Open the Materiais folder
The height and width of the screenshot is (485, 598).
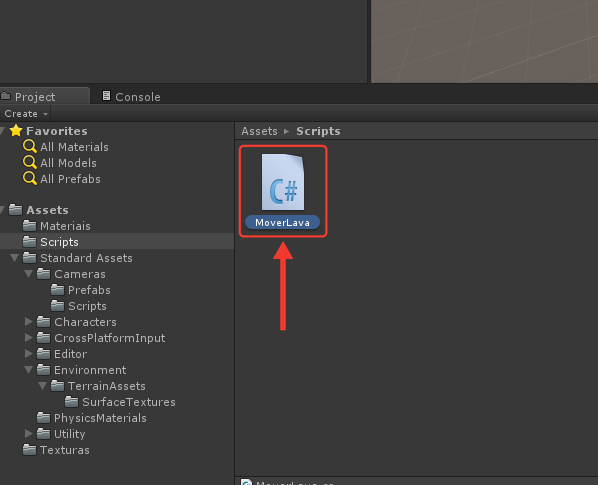click(x=65, y=226)
